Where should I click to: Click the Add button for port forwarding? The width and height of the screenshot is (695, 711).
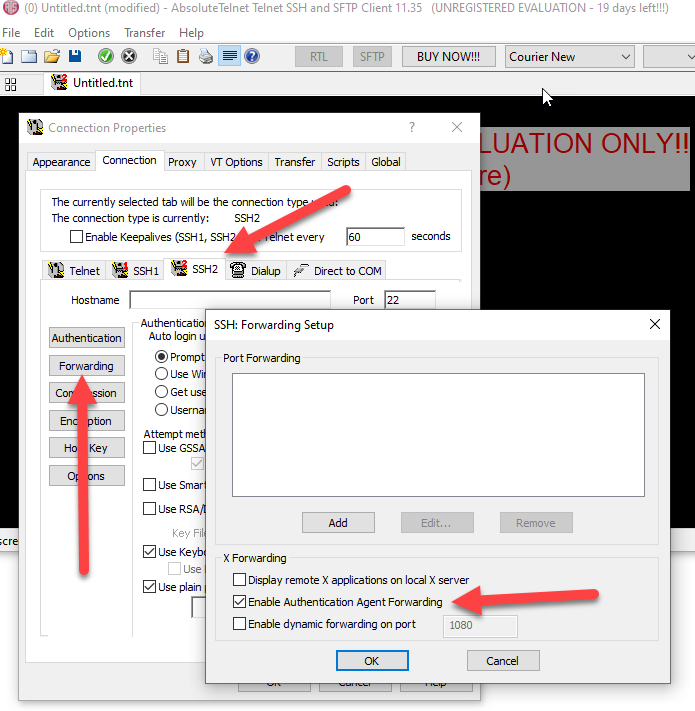pyautogui.click(x=338, y=523)
